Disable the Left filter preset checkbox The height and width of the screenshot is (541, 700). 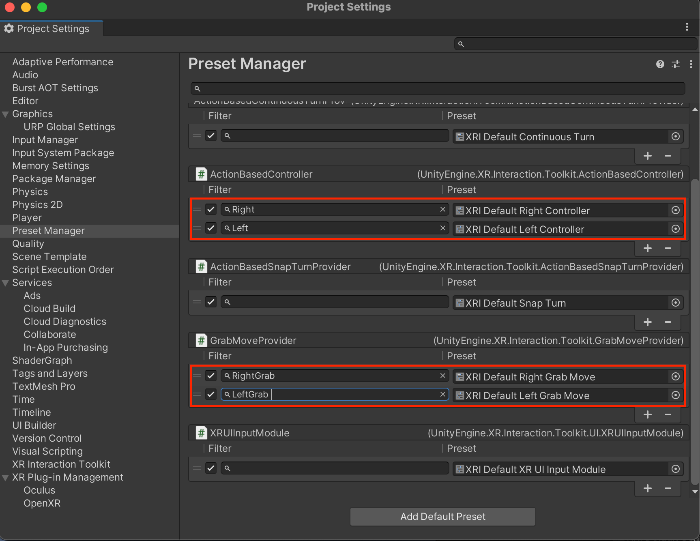point(211,228)
